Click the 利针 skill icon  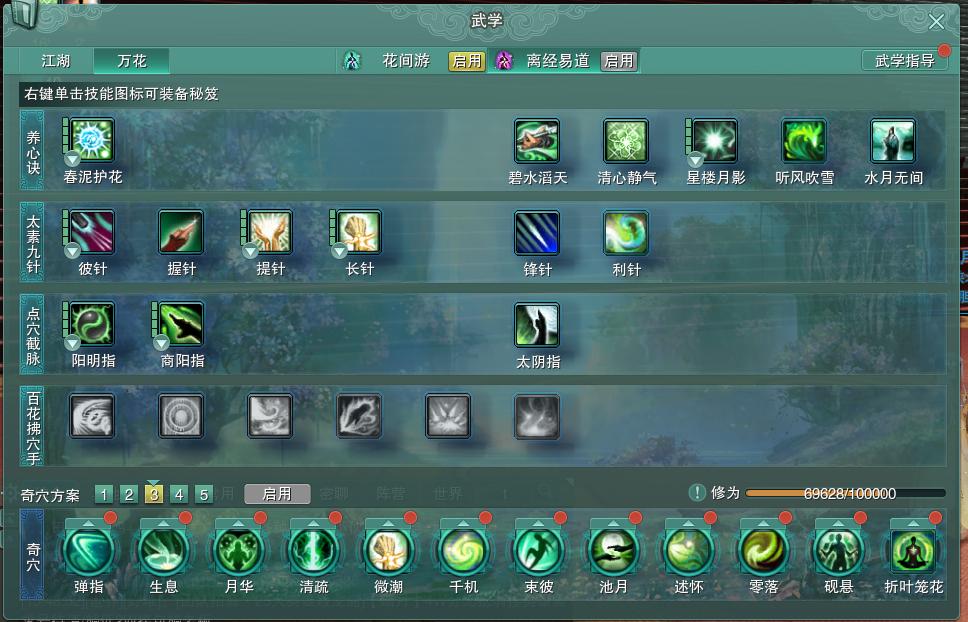click(626, 233)
